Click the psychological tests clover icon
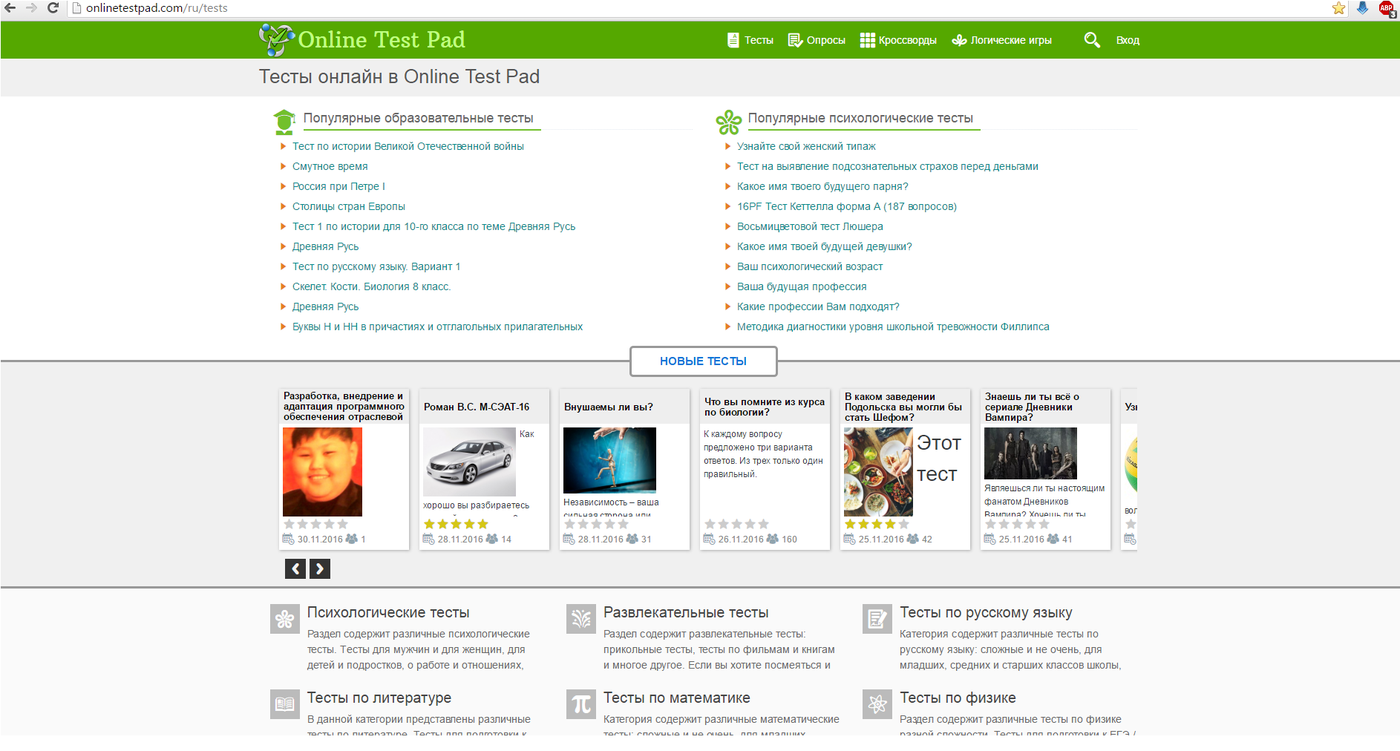 tap(284, 618)
